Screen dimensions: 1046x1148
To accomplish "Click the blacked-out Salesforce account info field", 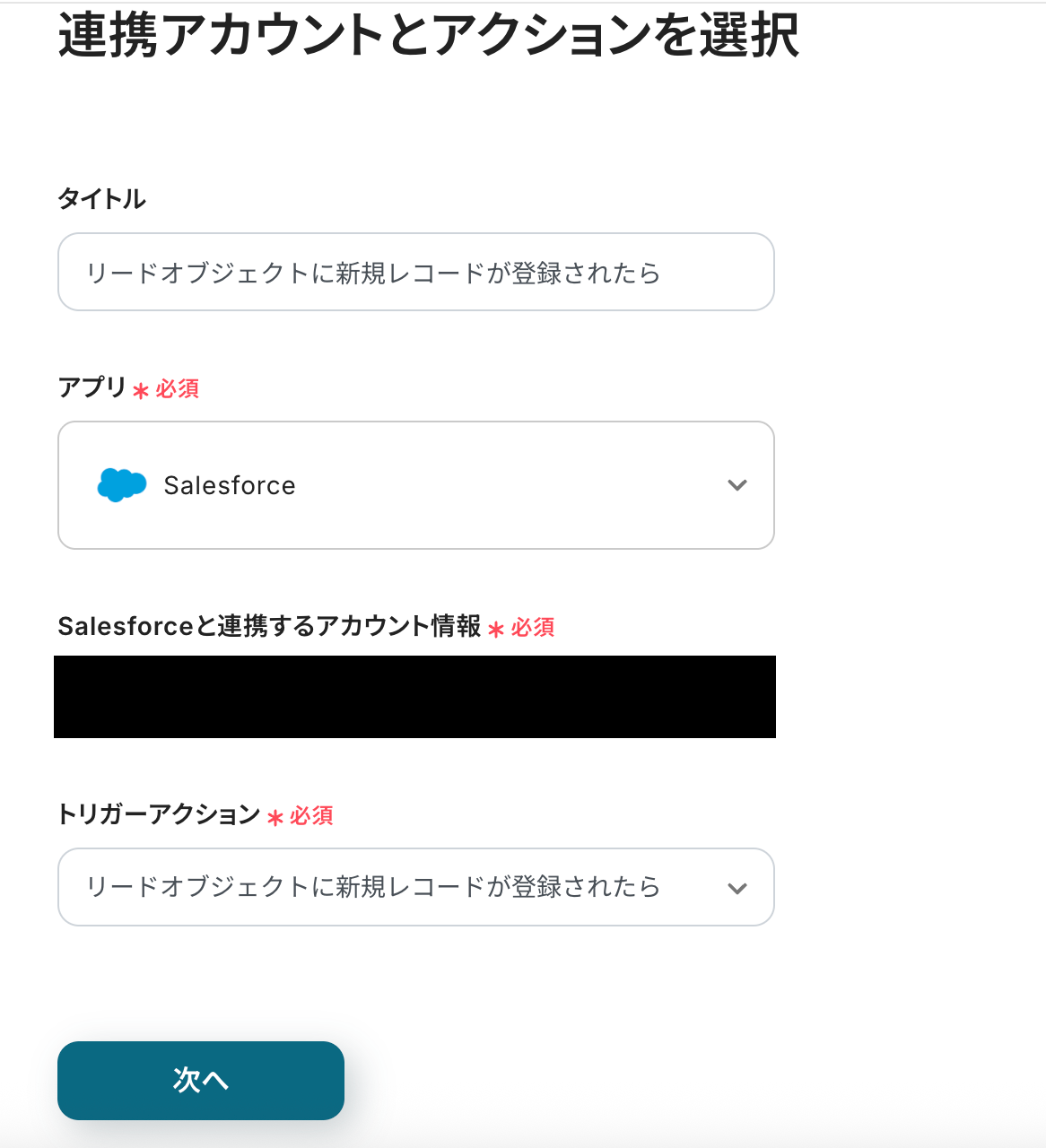I will tap(414, 697).
